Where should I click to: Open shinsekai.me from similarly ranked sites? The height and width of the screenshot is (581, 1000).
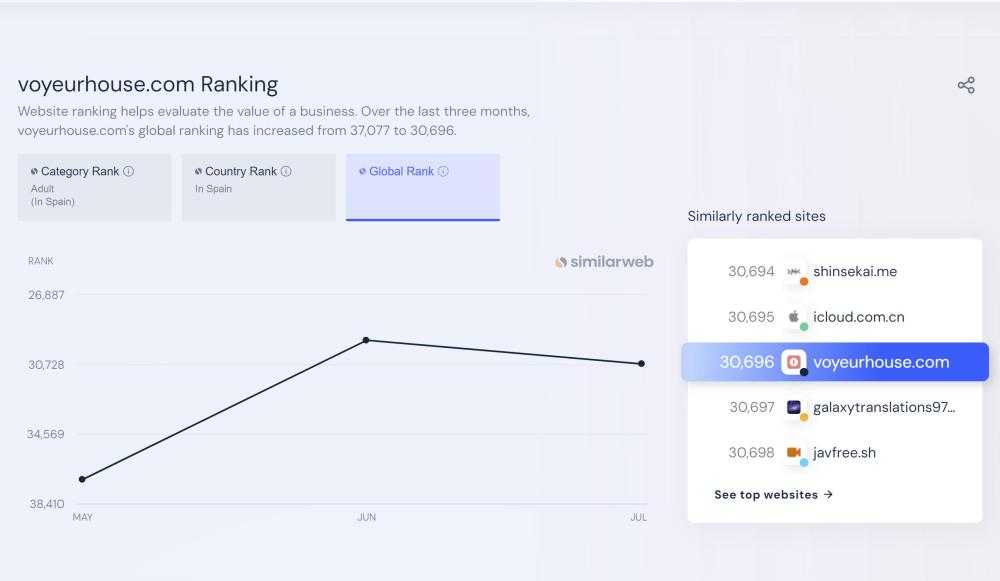coord(855,272)
